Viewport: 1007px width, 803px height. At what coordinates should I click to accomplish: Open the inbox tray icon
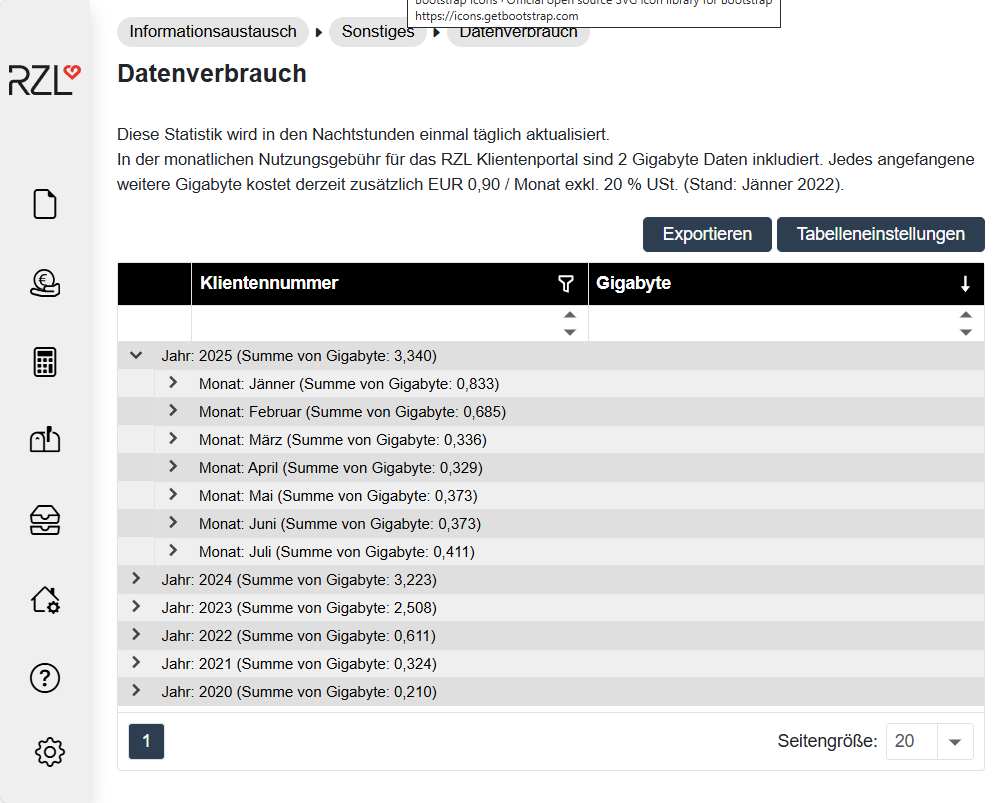coord(45,519)
